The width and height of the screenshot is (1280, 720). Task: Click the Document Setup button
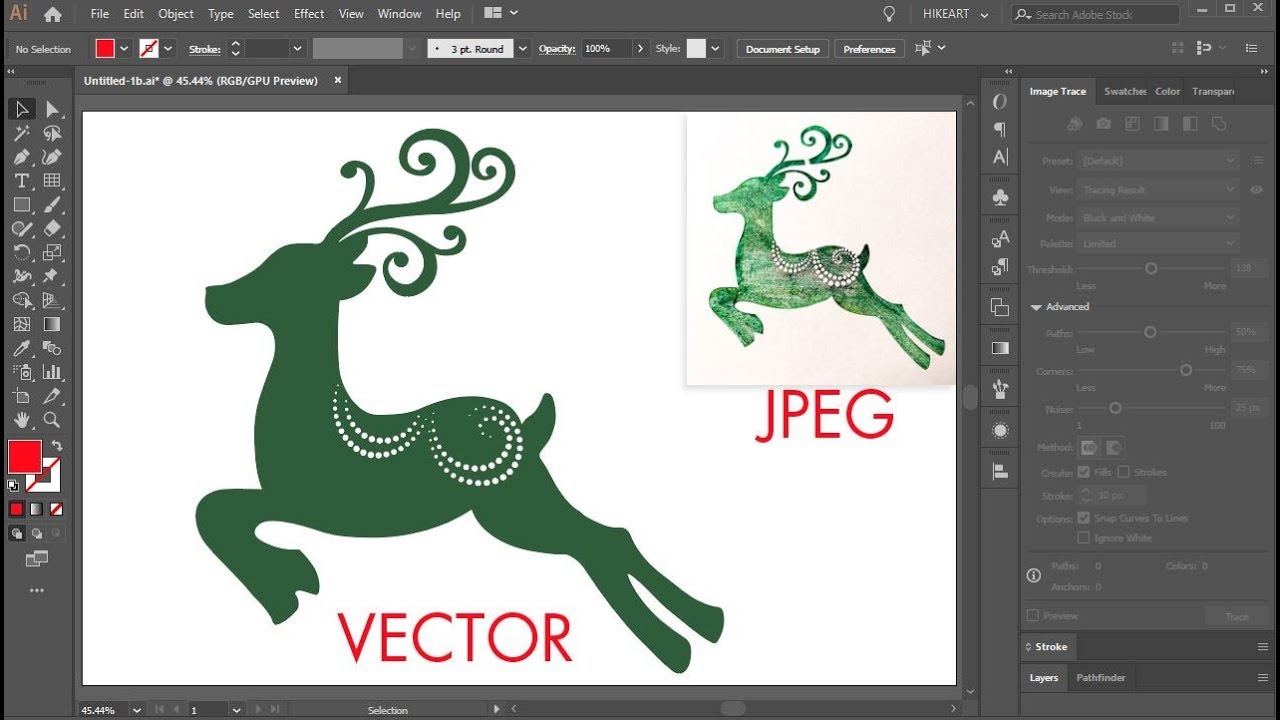click(x=782, y=48)
